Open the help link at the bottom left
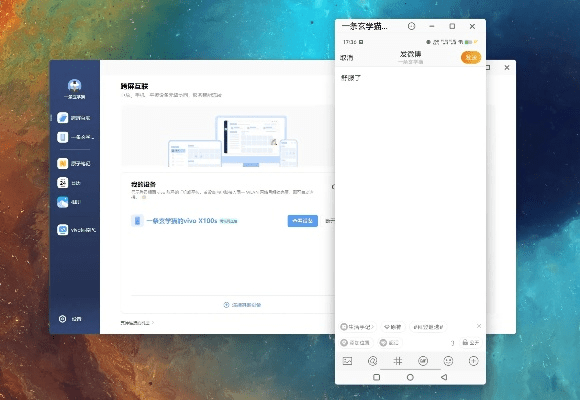The width and height of the screenshot is (580, 400). [137, 323]
